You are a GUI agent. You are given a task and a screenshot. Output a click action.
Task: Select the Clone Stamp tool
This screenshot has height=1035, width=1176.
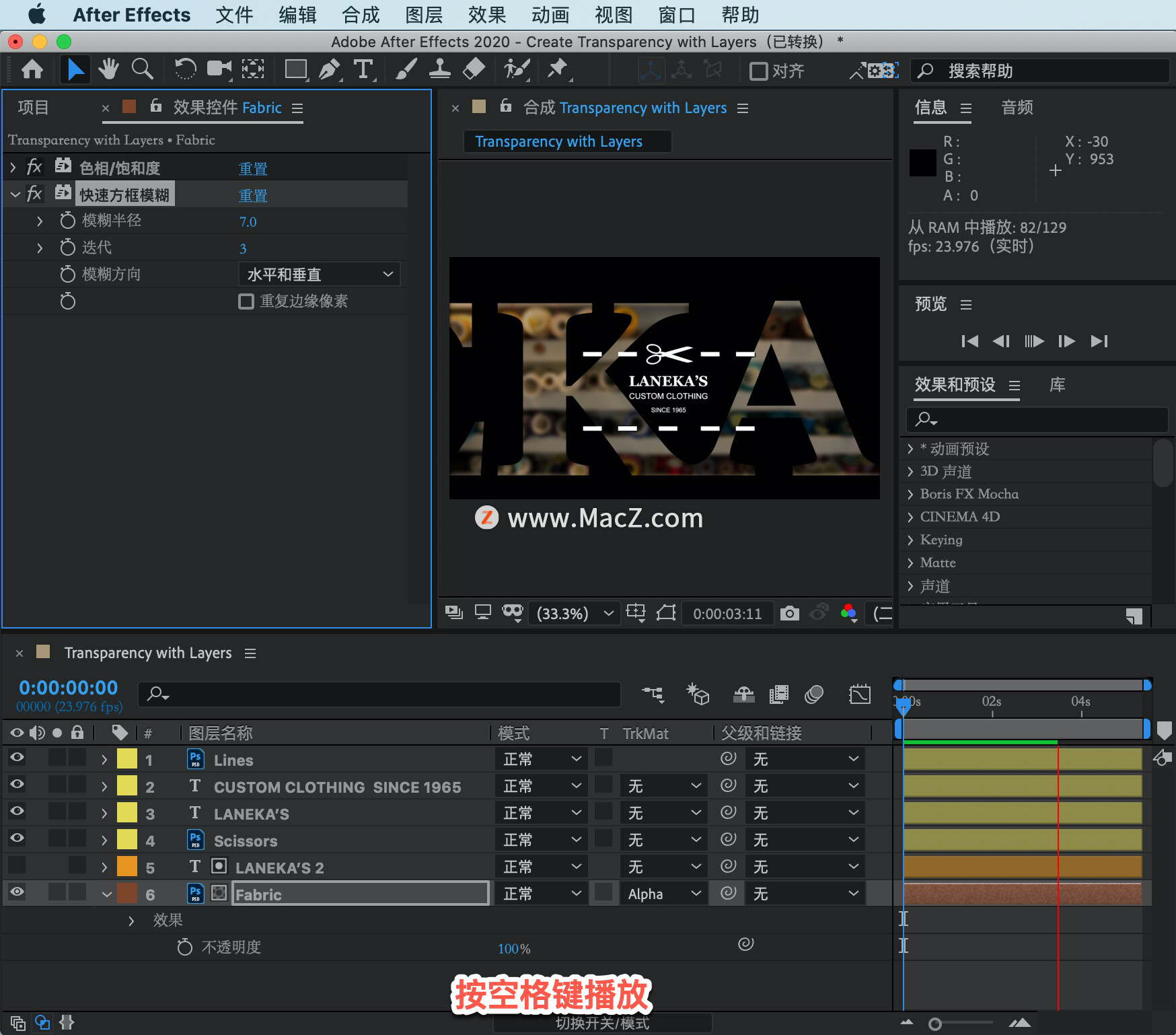coord(440,69)
